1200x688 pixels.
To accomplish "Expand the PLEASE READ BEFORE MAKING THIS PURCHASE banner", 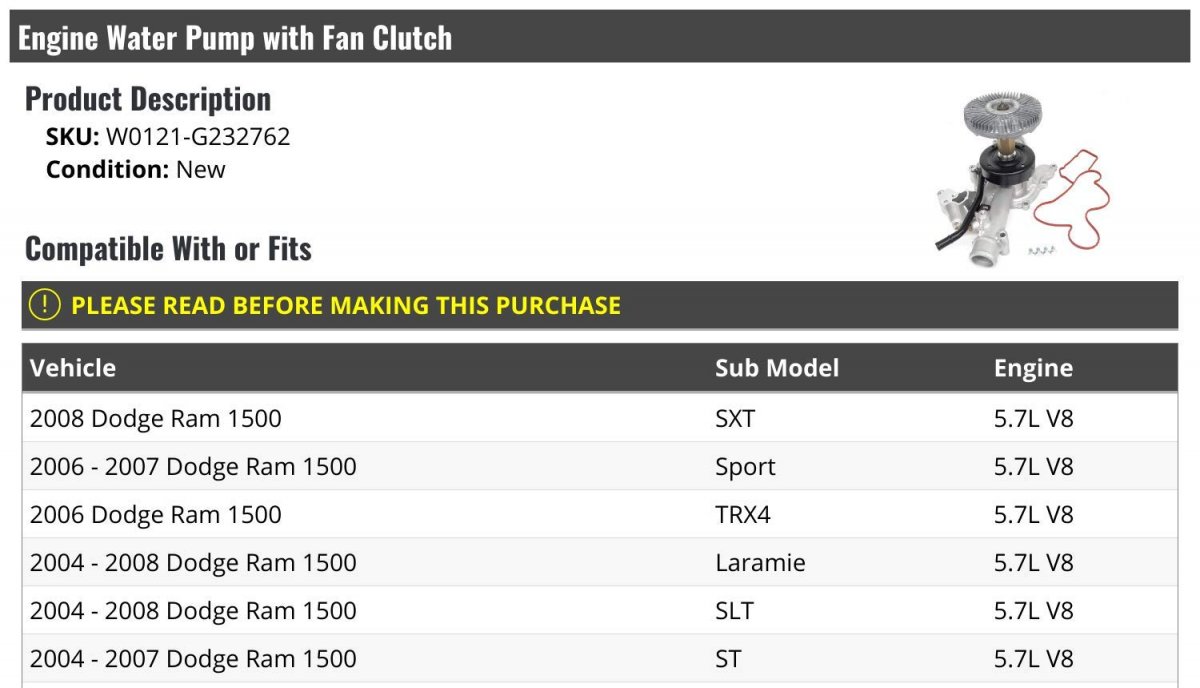I will (600, 305).
